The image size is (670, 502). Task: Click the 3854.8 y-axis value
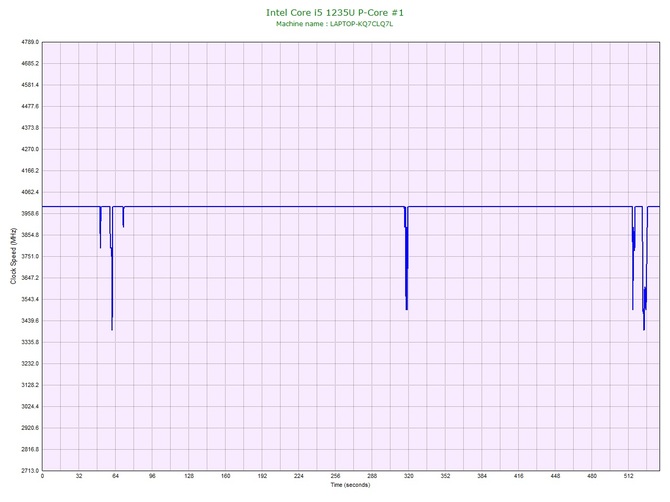[x=30, y=235]
